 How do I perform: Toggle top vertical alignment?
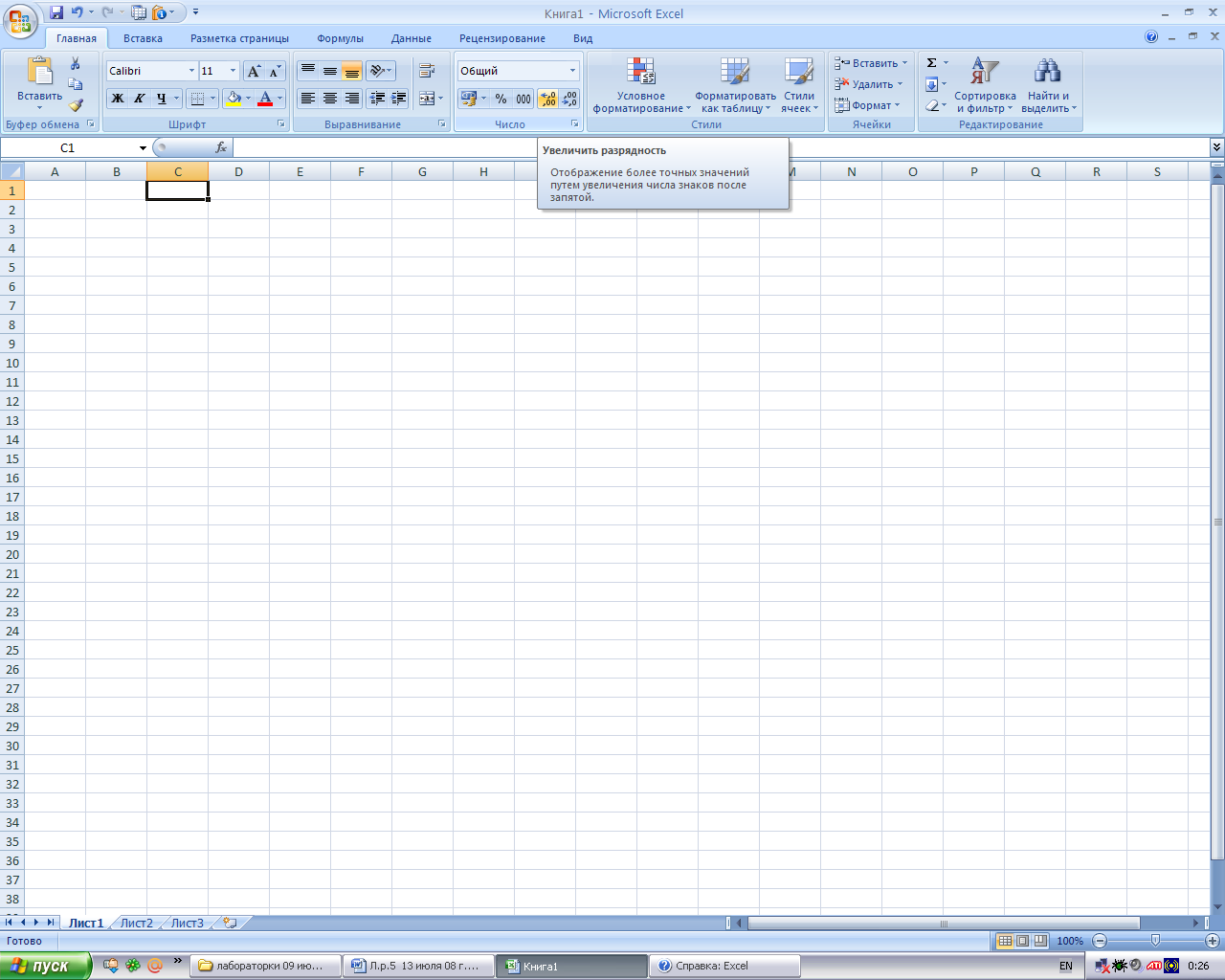coord(307,71)
